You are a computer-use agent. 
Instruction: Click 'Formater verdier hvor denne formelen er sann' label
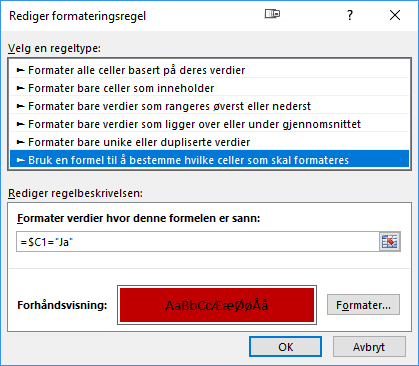[x=139, y=218]
